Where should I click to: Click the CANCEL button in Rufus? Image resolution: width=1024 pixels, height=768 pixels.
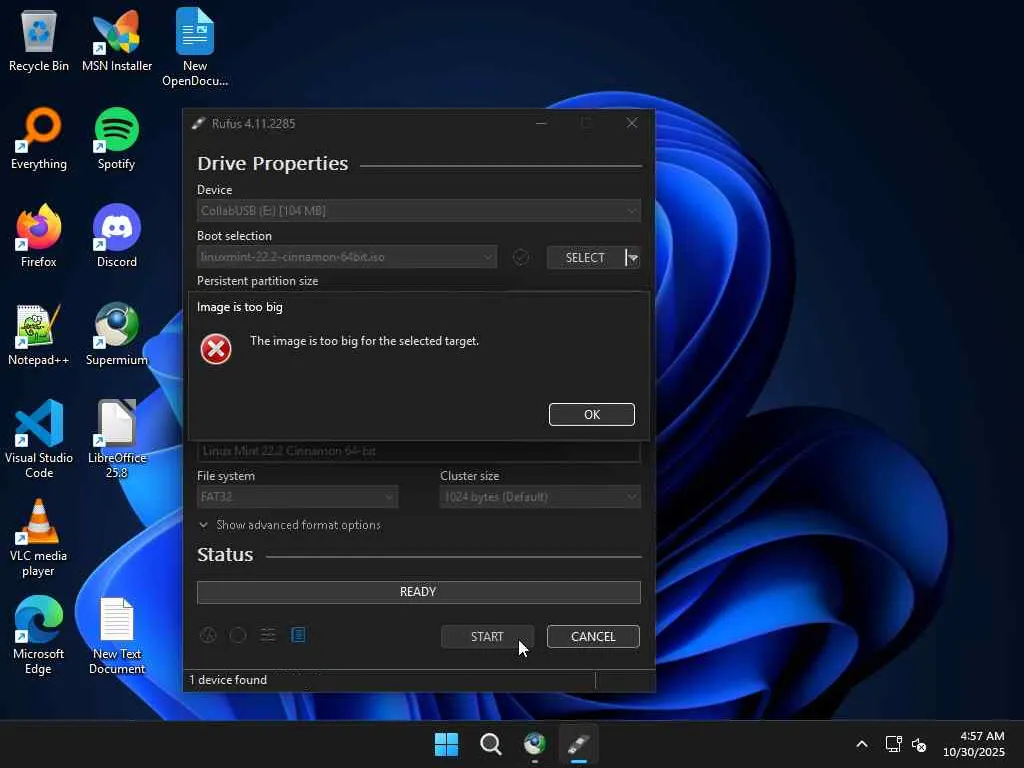tap(593, 637)
